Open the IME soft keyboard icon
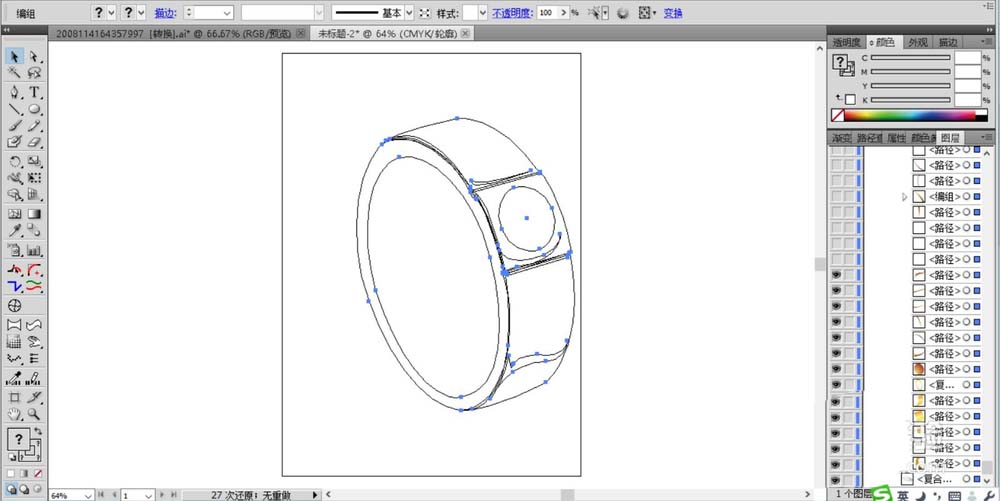 tap(955, 495)
